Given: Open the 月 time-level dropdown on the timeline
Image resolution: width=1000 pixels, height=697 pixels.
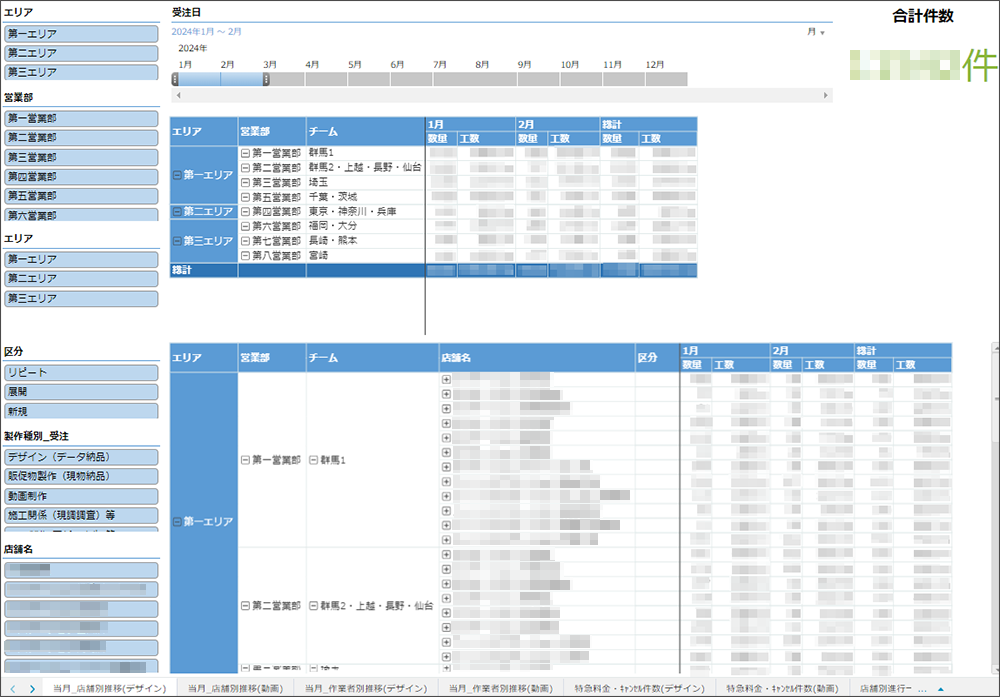Looking at the screenshot, I should [816, 32].
